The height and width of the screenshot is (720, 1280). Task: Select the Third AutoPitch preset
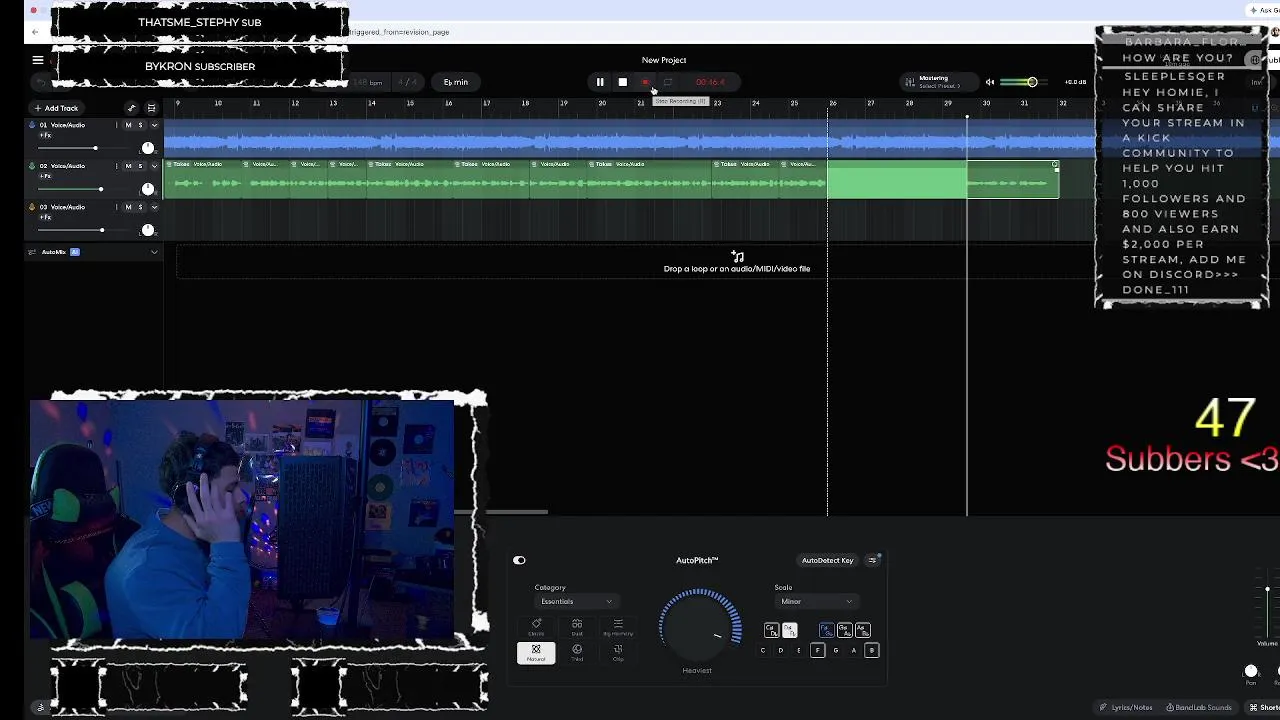(577, 652)
